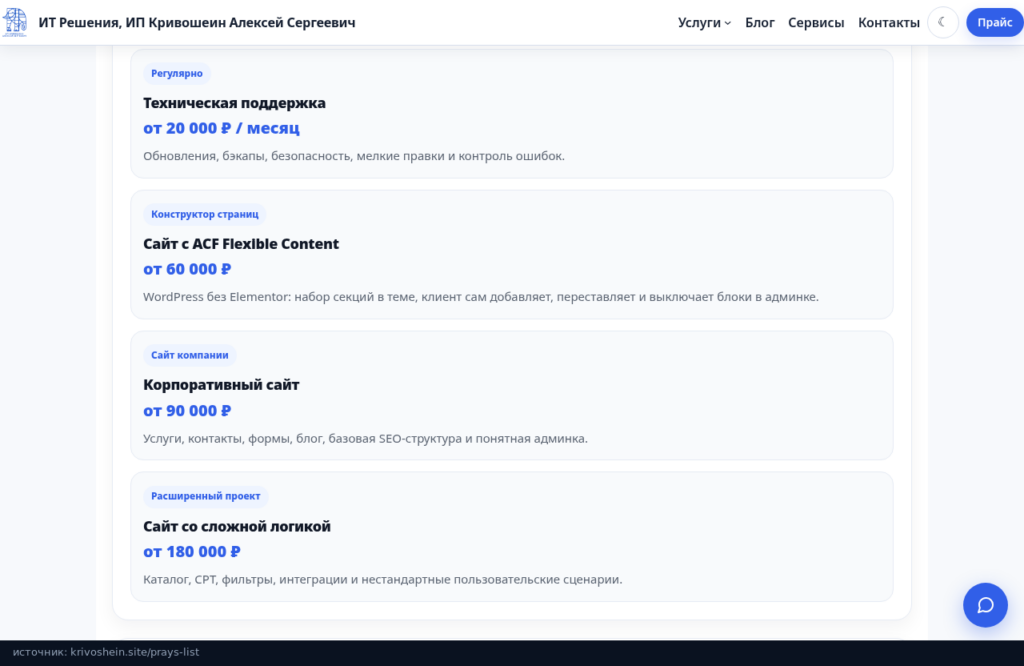
Task: Click description Каталог, CPT, фильтры
Action: 383,580
